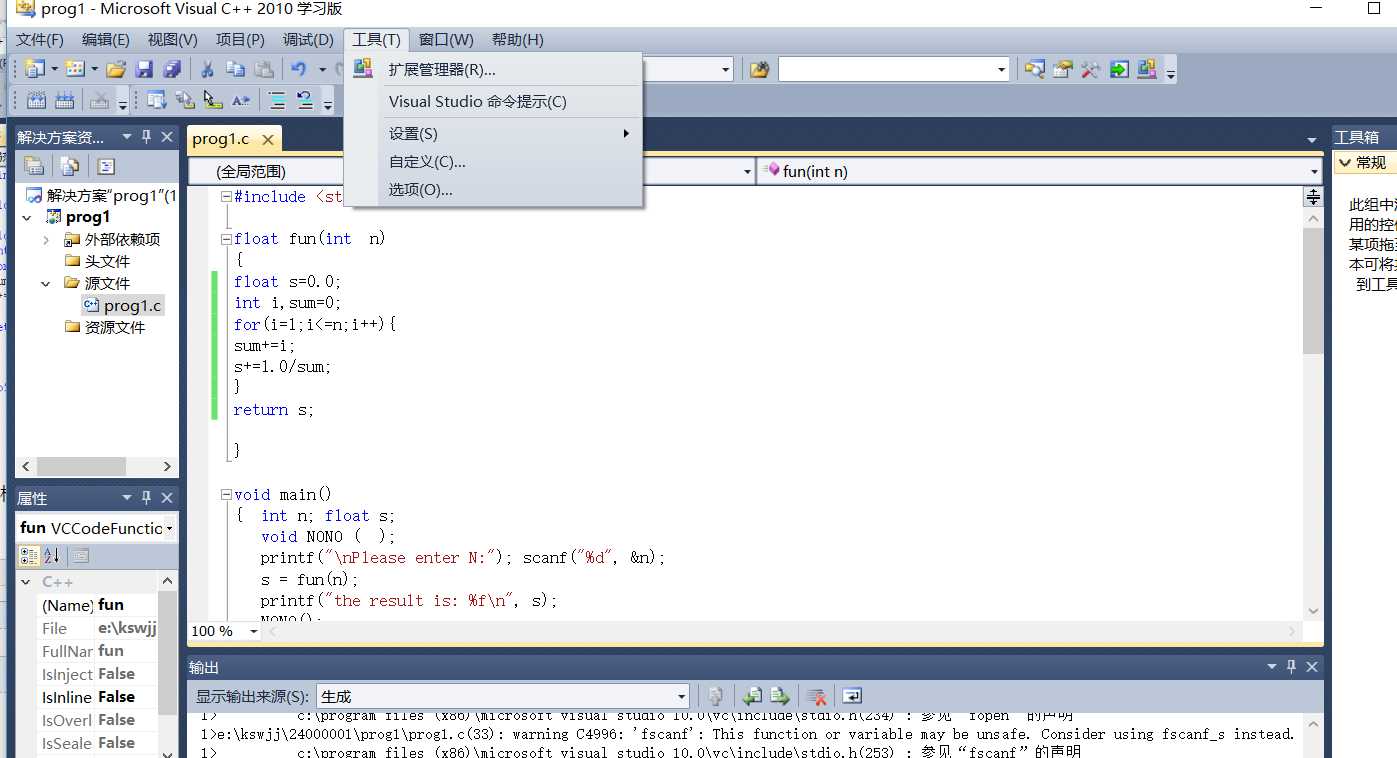Open the 调试(D) menu
1397x758 pixels.
pyautogui.click(x=308, y=40)
